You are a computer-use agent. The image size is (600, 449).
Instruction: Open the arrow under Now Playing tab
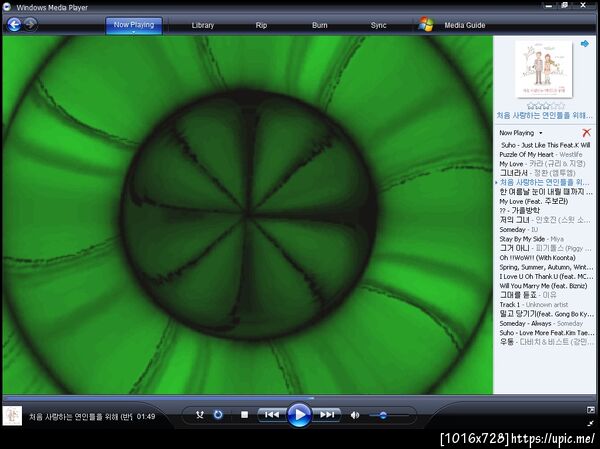pos(134,33)
